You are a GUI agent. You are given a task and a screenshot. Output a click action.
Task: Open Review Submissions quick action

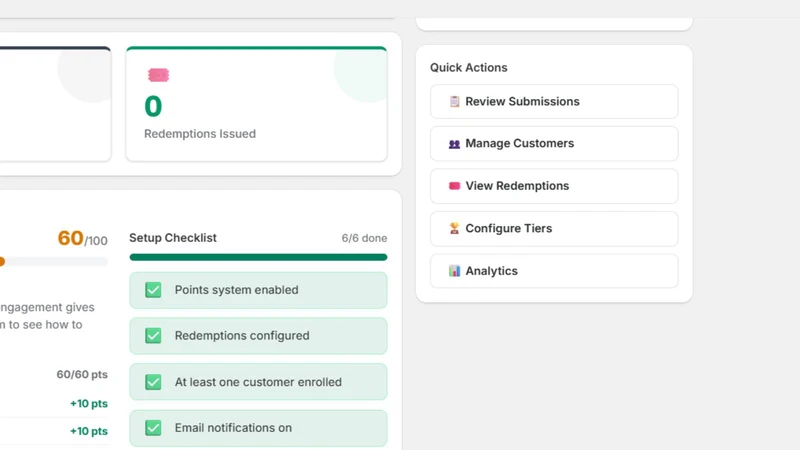[554, 102]
